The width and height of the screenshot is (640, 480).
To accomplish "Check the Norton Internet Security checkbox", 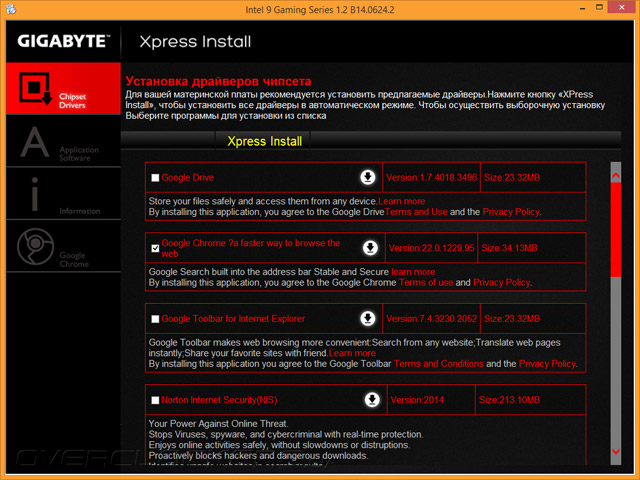I will (155, 400).
